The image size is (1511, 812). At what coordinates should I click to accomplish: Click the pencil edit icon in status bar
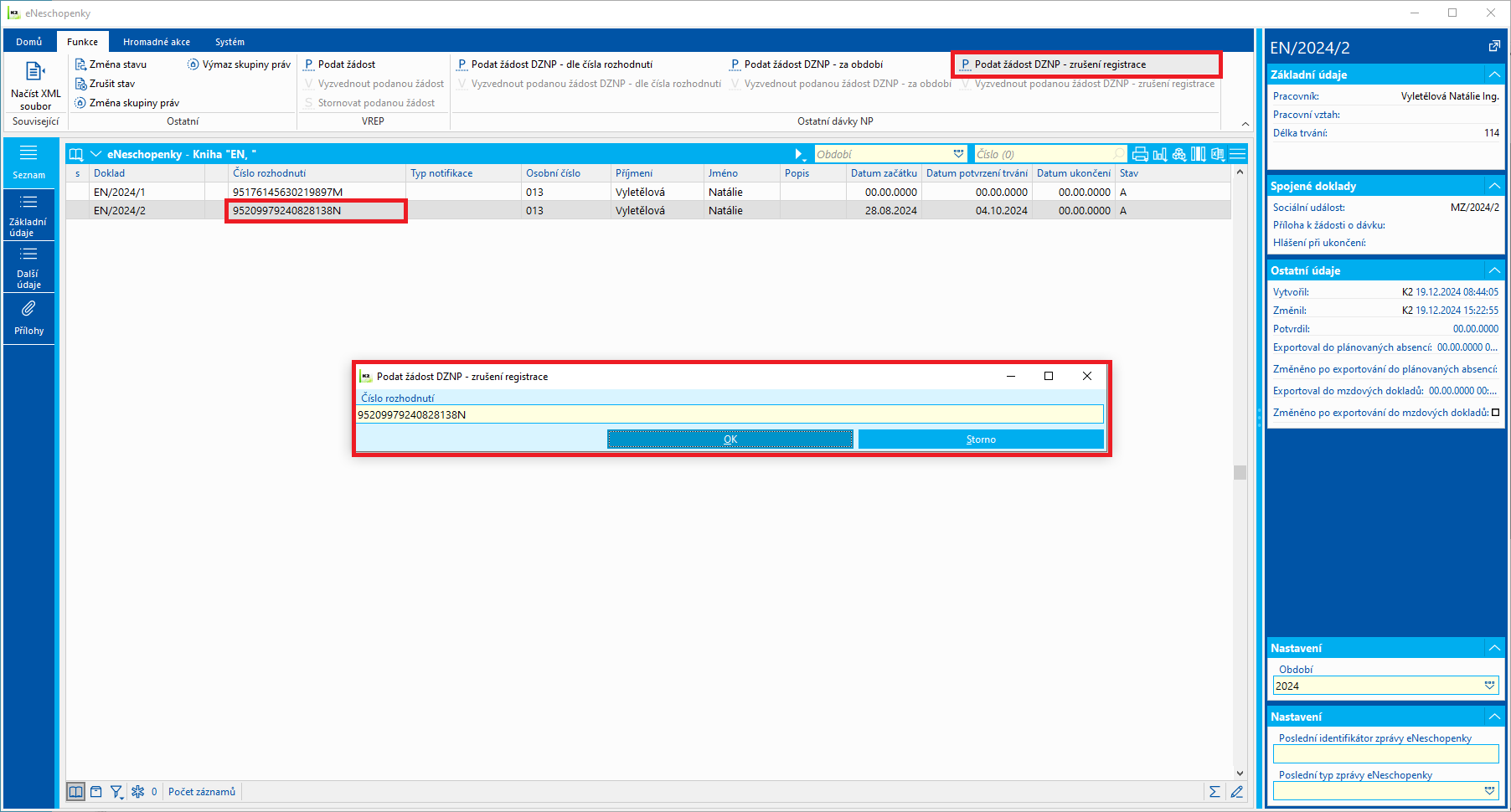pos(1237,792)
